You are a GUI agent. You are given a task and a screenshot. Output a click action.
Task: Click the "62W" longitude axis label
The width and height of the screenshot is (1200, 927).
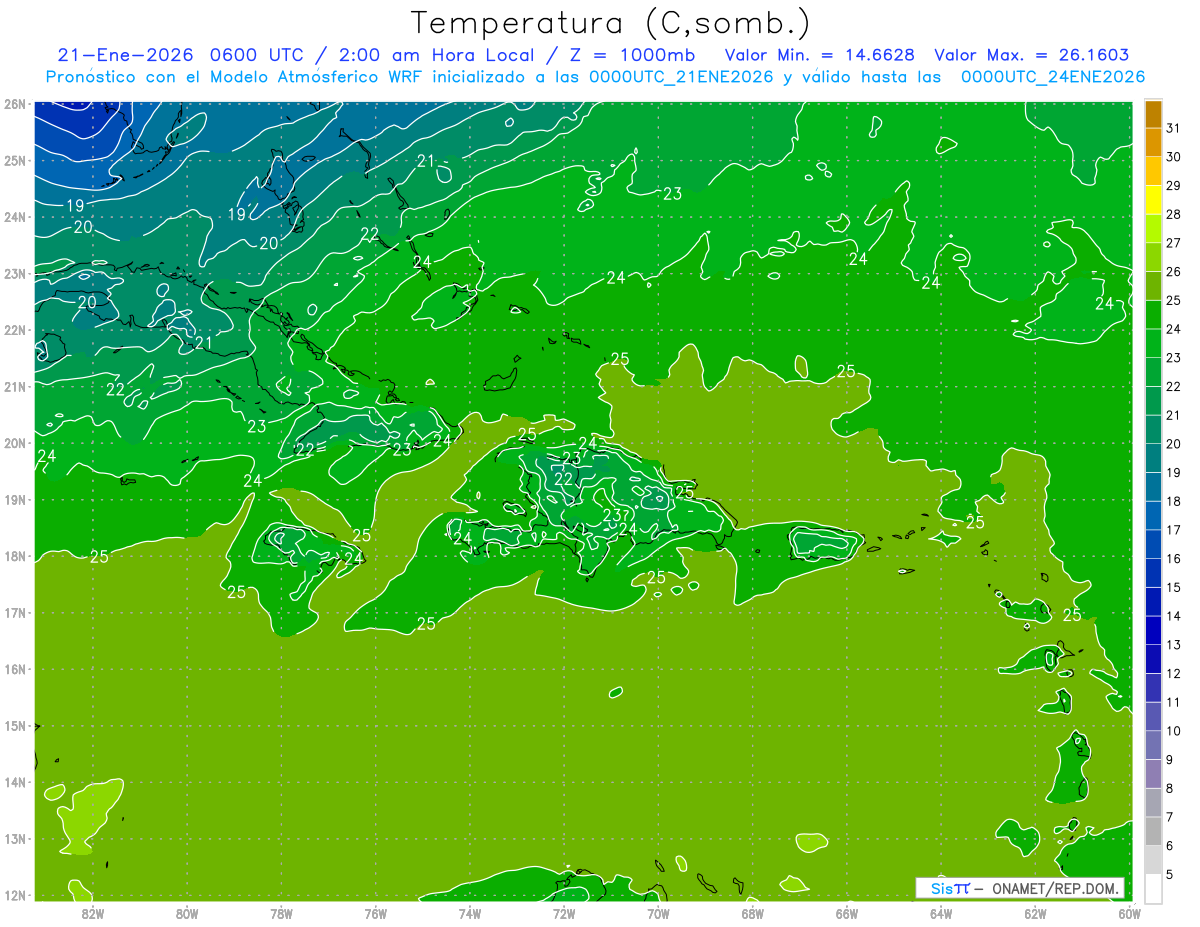tap(1036, 913)
